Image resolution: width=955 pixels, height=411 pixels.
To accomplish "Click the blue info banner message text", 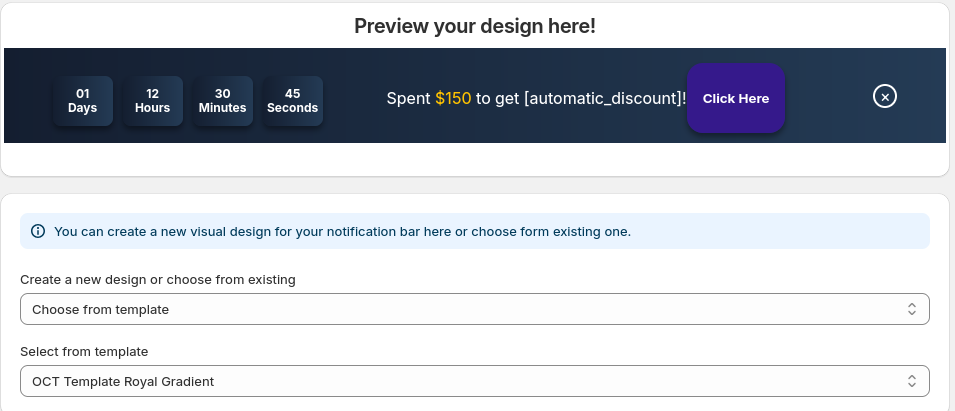I will [x=342, y=231].
